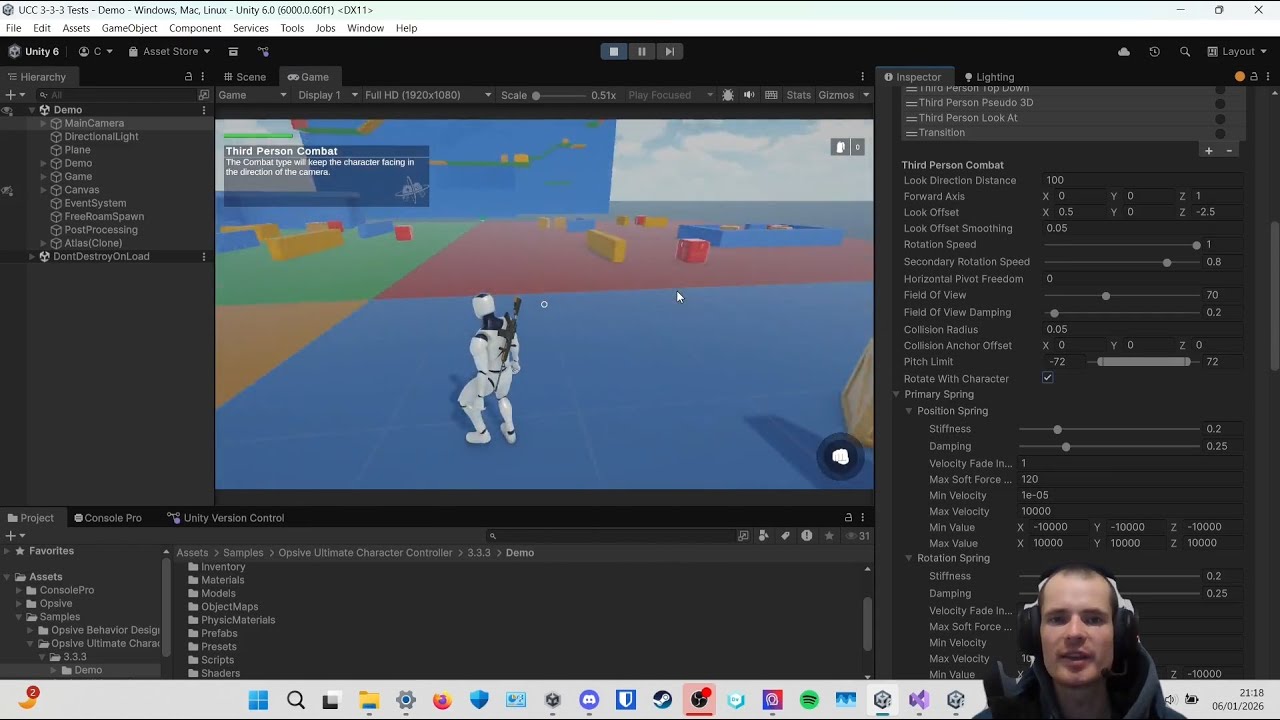Click the search magnifier in top toolbar
The image size is (1280, 720).
pyautogui.click(x=1185, y=51)
